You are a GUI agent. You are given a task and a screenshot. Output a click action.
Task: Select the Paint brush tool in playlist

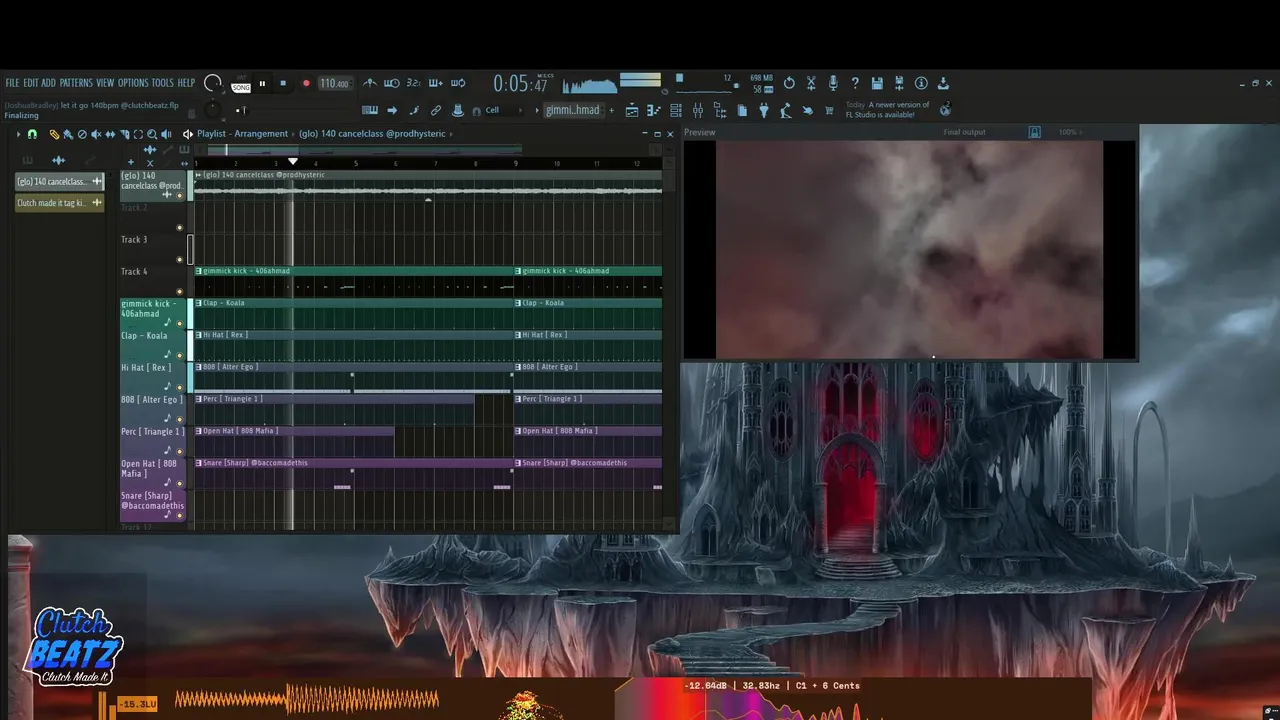68,134
